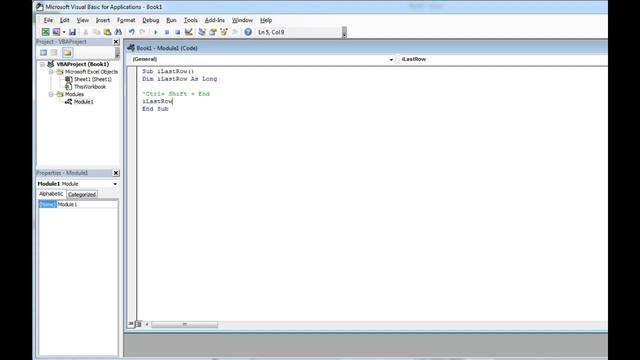The height and width of the screenshot is (360, 640).
Task: Click View Code icon in Project panel
Action: 43,53
